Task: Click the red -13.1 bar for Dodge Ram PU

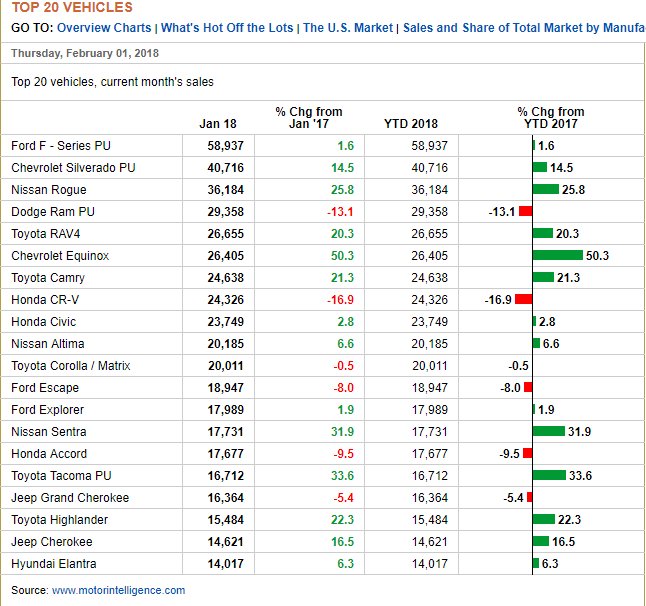Action: tap(525, 211)
